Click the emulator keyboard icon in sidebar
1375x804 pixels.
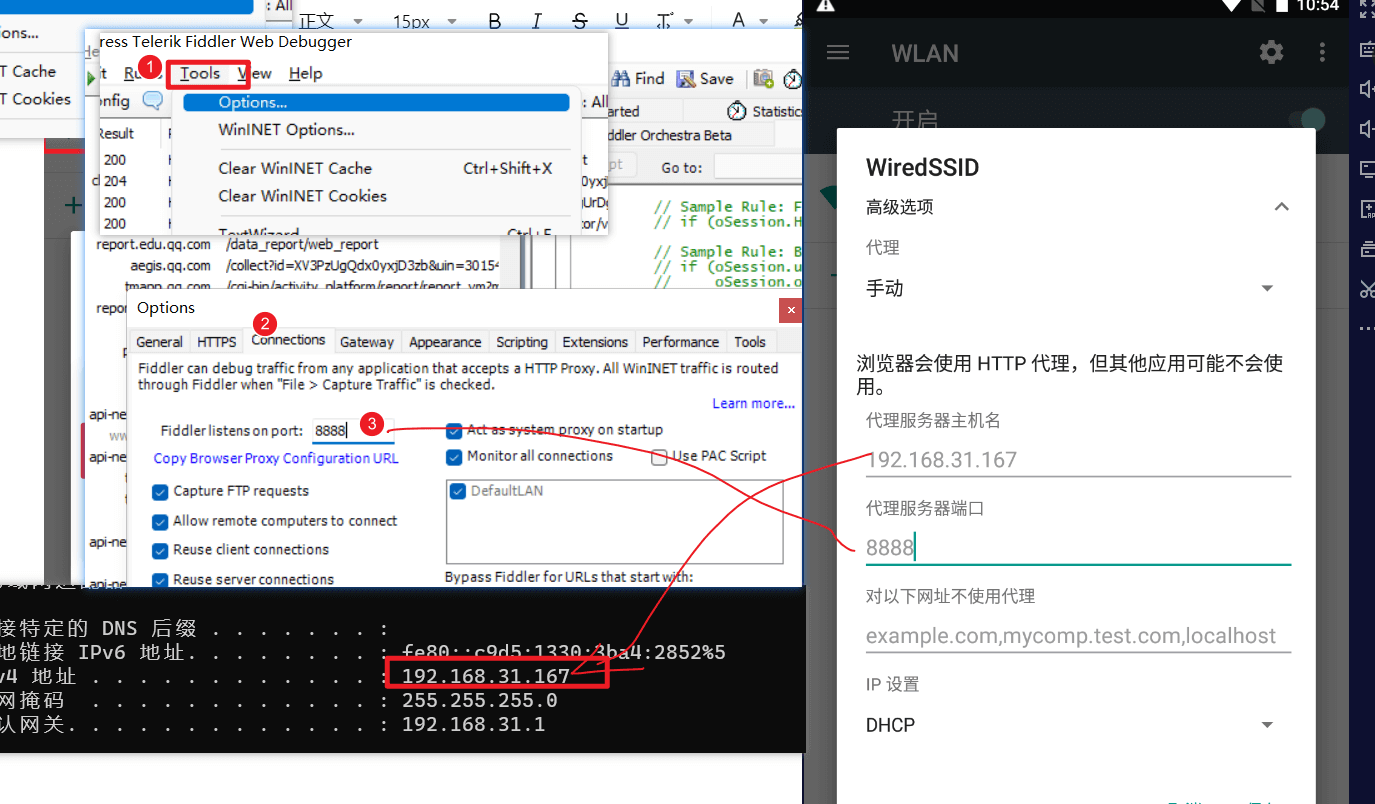(1366, 48)
